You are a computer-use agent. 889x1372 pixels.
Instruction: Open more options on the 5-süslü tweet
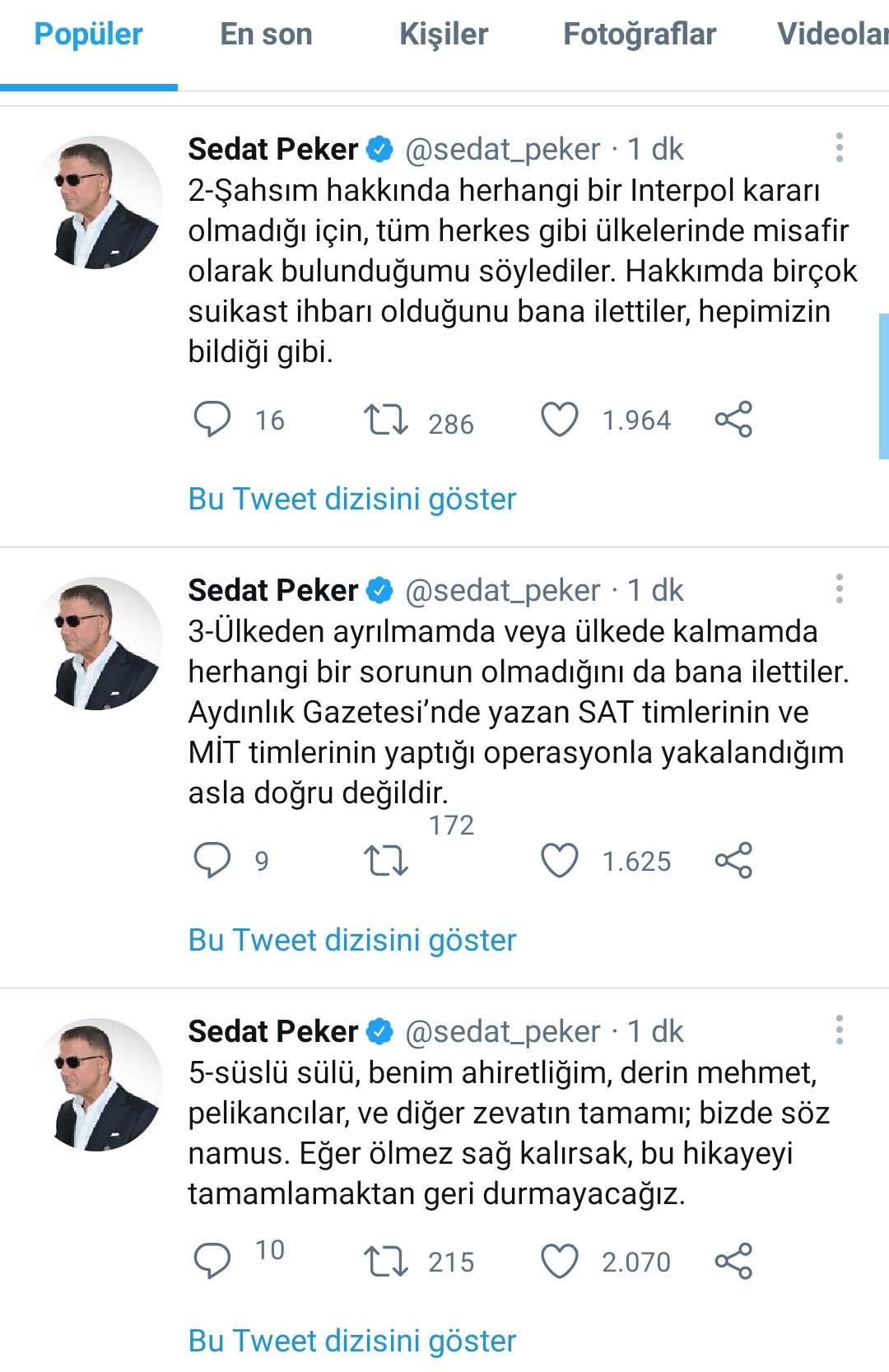pos(839,1030)
